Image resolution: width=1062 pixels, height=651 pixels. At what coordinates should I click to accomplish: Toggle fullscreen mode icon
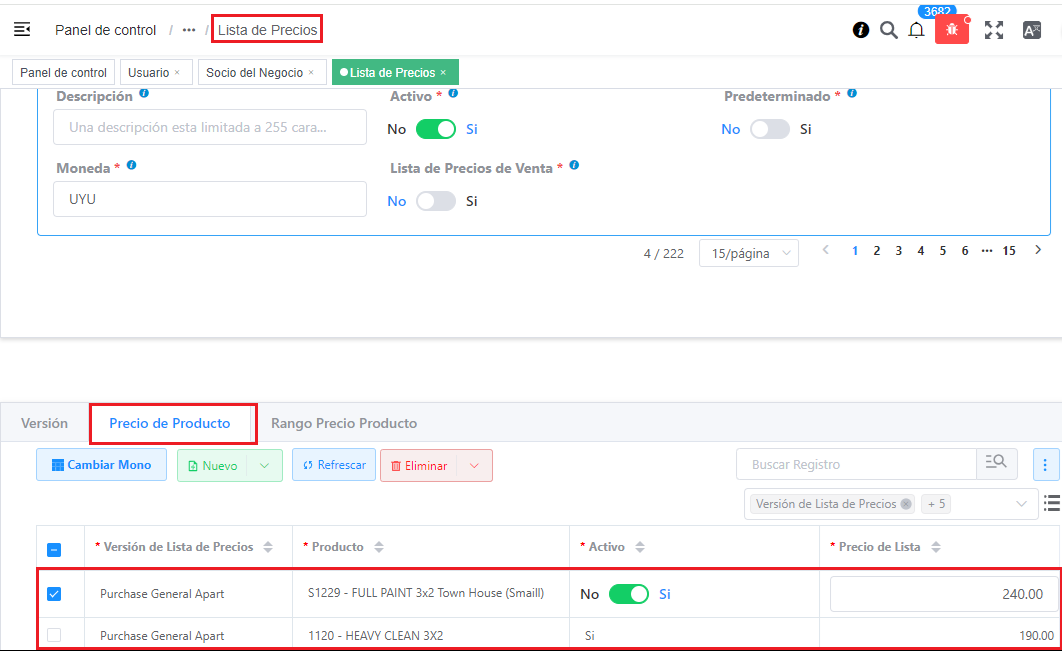tap(993, 30)
